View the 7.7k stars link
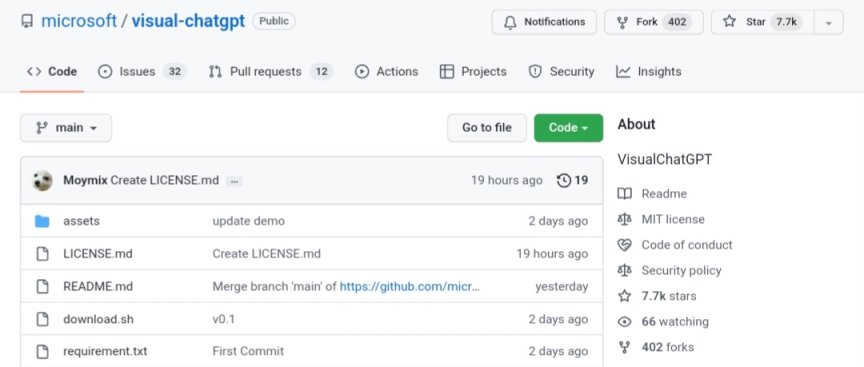The height and width of the screenshot is (367, 864). pyautogui.click(x=669, y=296)
